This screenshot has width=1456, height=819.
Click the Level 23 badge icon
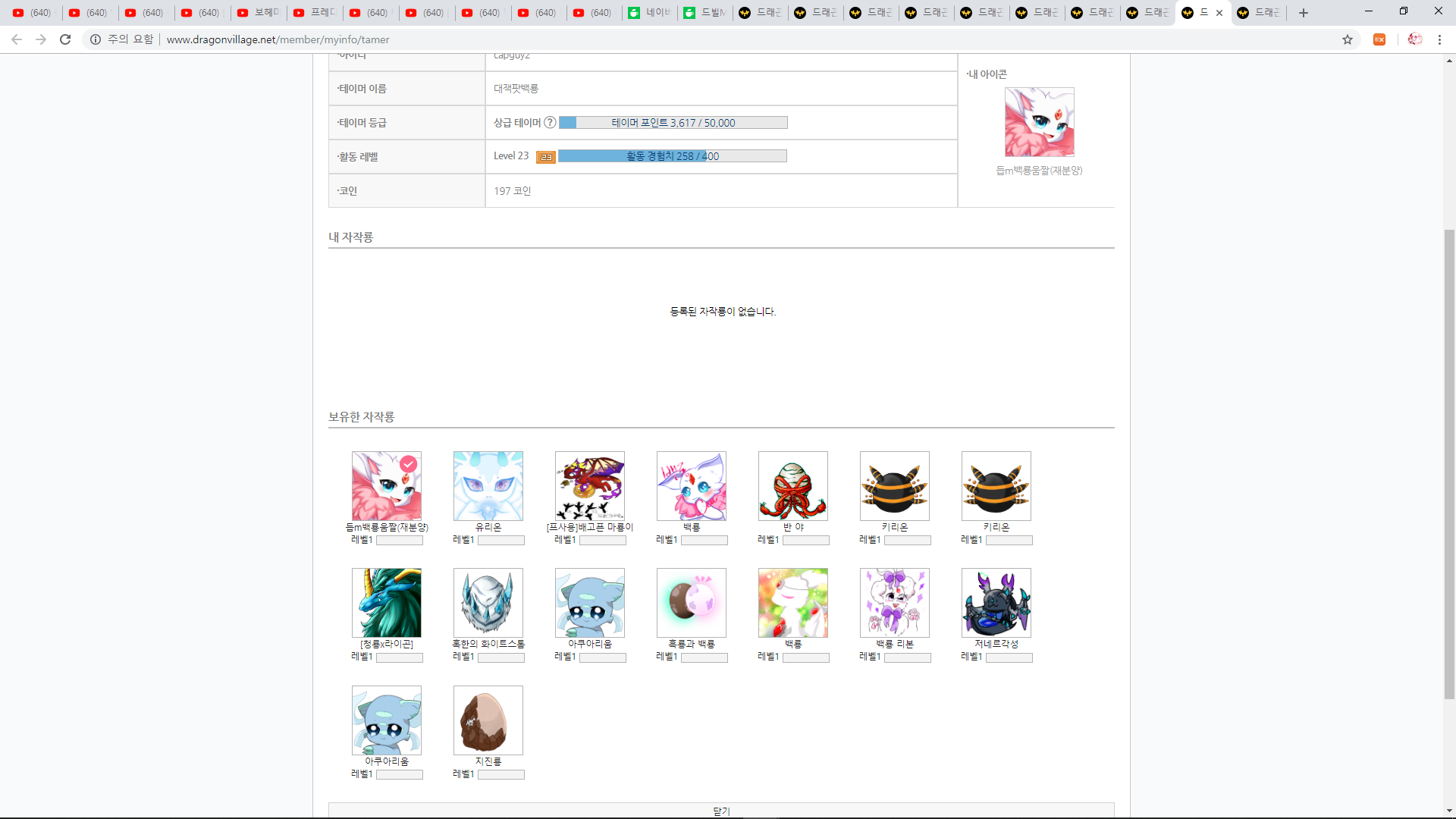[x=546, y=157]
